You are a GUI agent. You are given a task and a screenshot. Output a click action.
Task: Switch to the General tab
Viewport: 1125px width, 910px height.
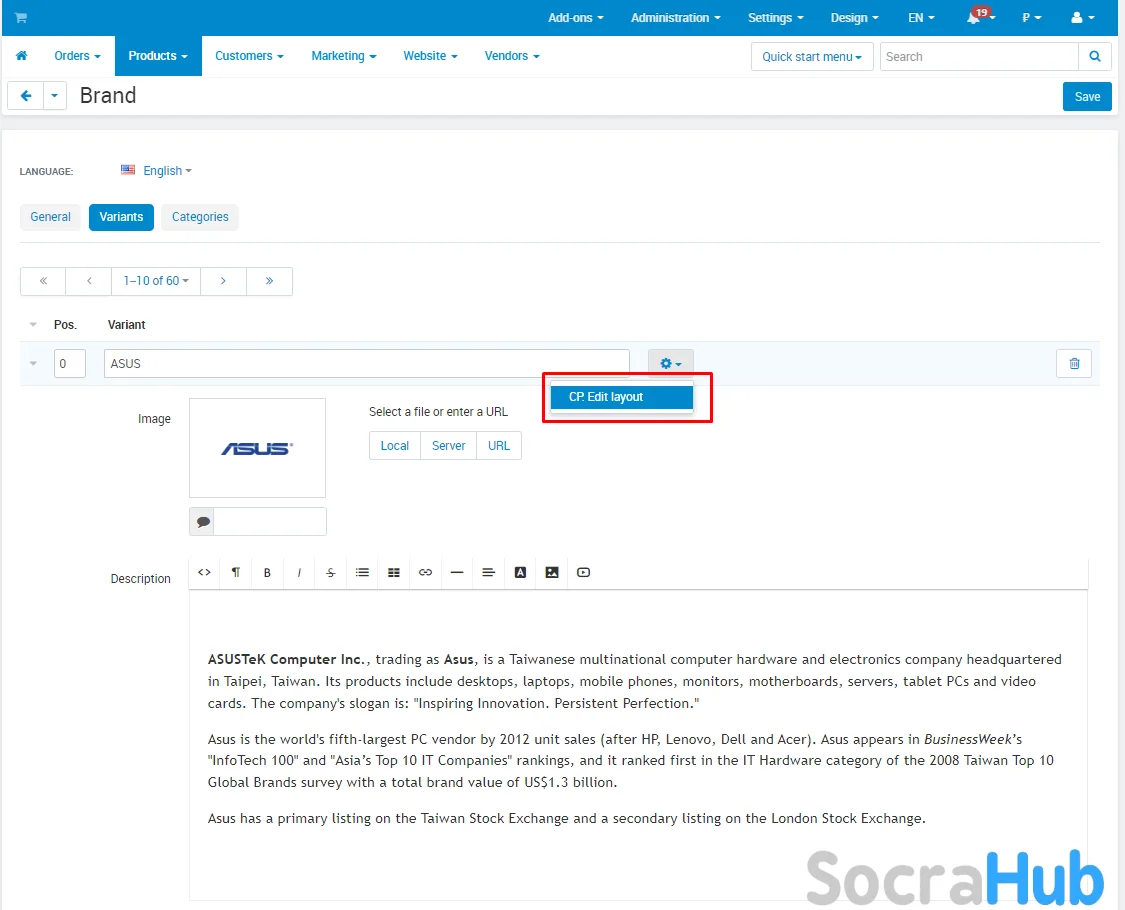[50, 217]
